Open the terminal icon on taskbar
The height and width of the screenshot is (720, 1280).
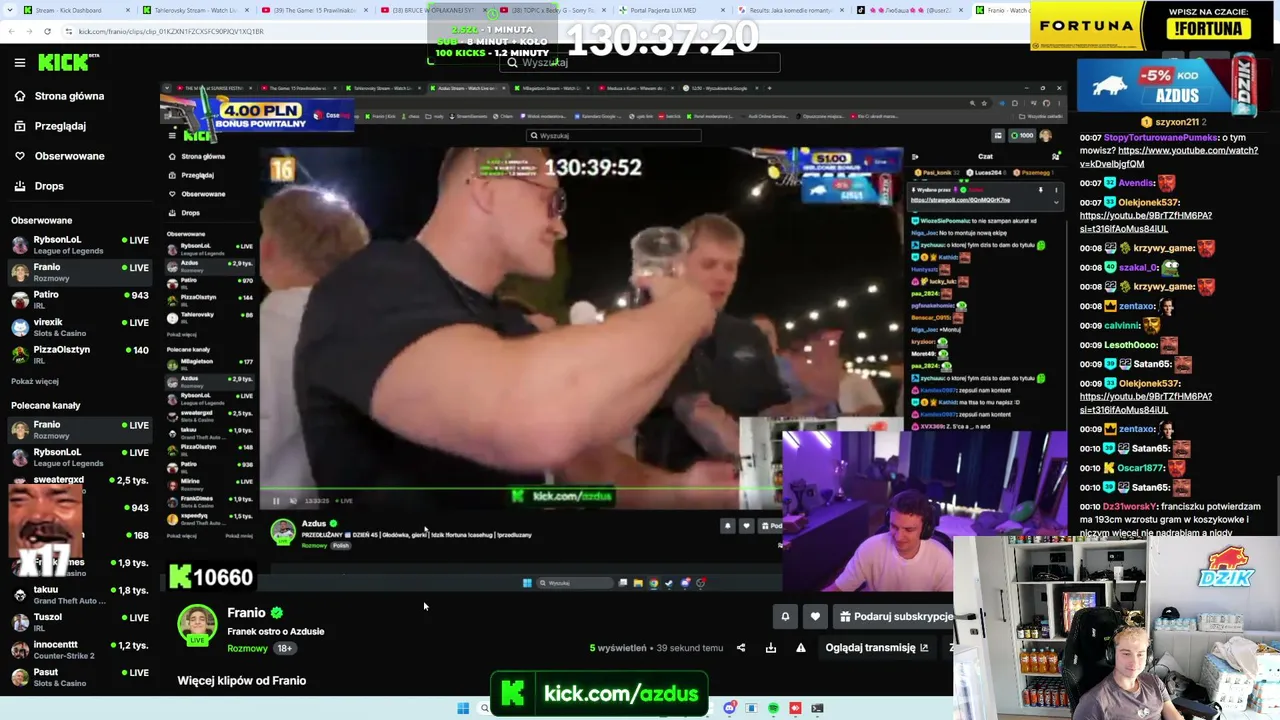817,709
